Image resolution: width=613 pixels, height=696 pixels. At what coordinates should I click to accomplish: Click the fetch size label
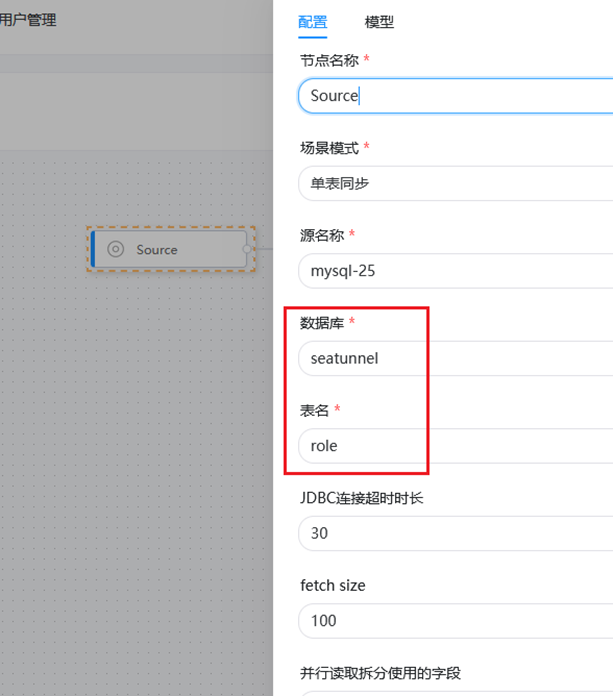click(x=333, y=585)
